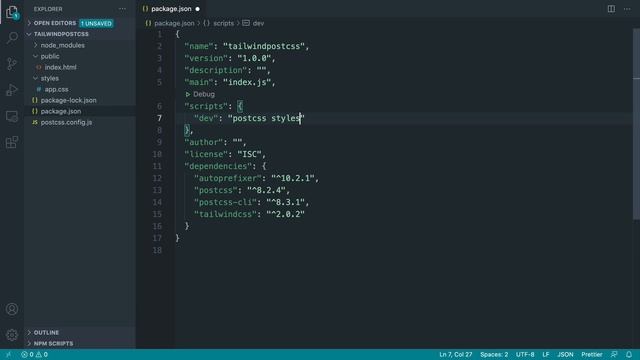Click Ln 7, Col 27 in status bar
Viewport: 640px width, 360px height.
click(x=456, y=354)
